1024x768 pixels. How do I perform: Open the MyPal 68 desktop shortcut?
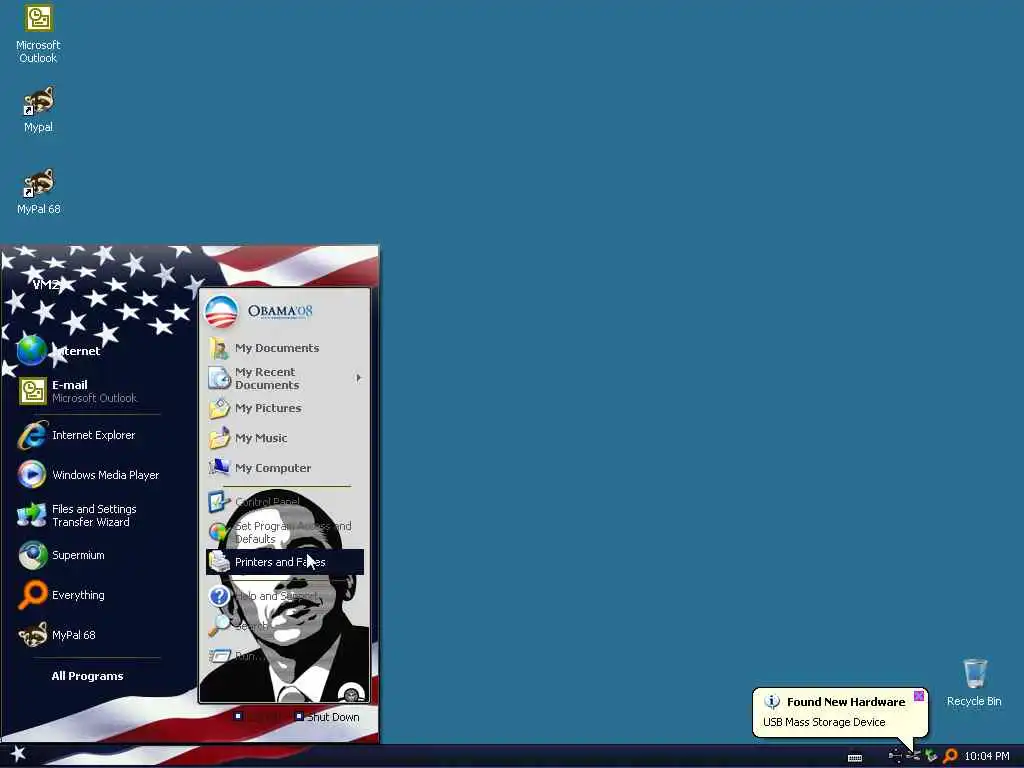coord(38,192)
